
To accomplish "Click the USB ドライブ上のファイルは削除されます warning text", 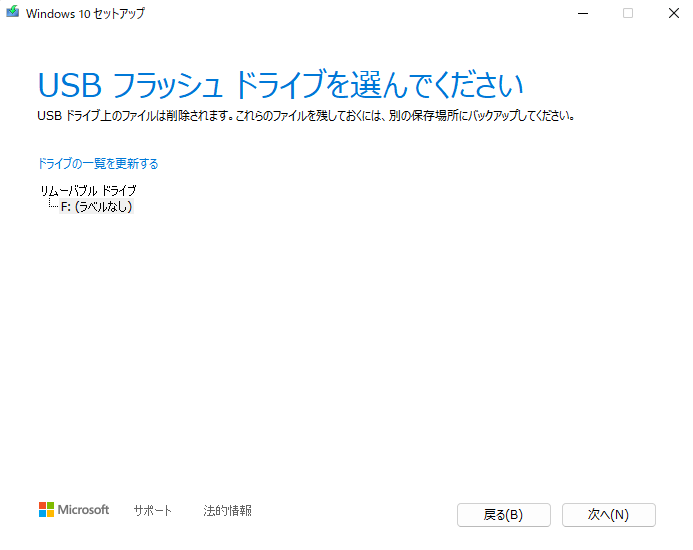I will click(x=306, y=116).
